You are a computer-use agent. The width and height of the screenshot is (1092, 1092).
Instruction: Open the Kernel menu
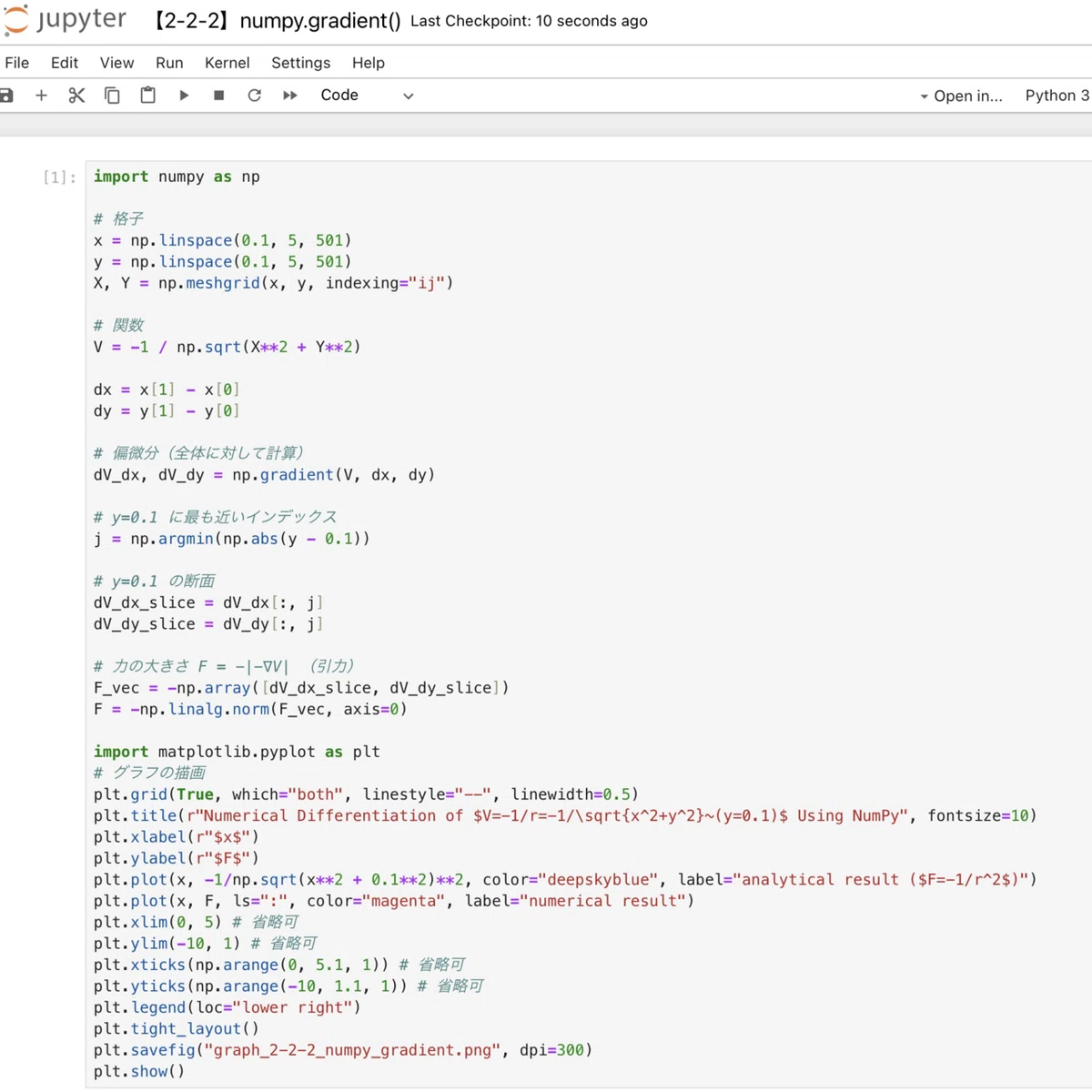click(227, 63)
